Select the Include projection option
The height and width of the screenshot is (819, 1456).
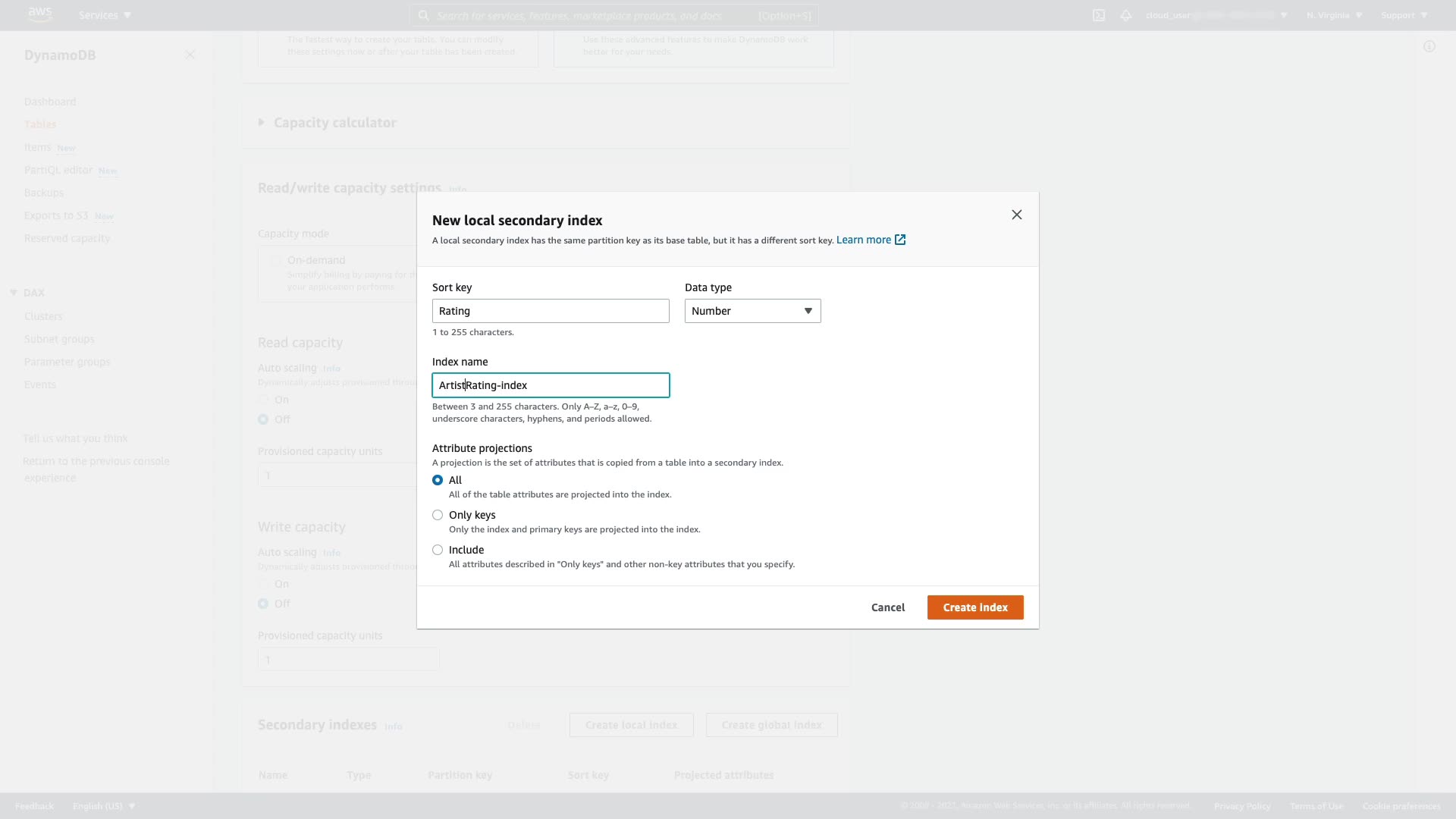click(438, 550)
